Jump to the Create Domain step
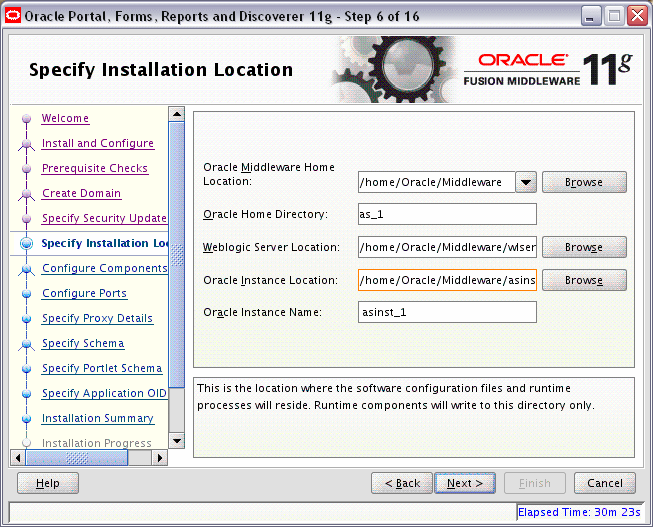Screen dimensions: 653x527 82,193
